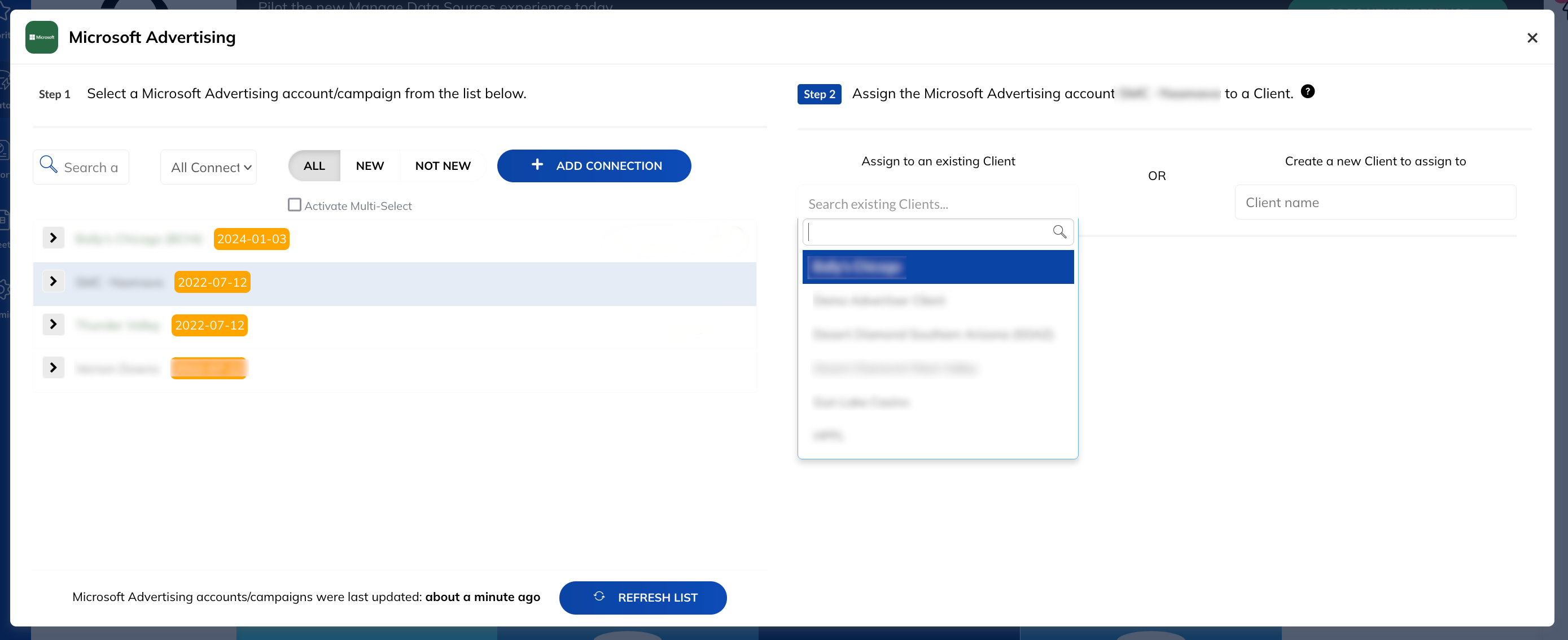Click the 2022-07-12 badge on highlighted row
This screenshot has width=1568, height=640.
click(x=212, y=282)
